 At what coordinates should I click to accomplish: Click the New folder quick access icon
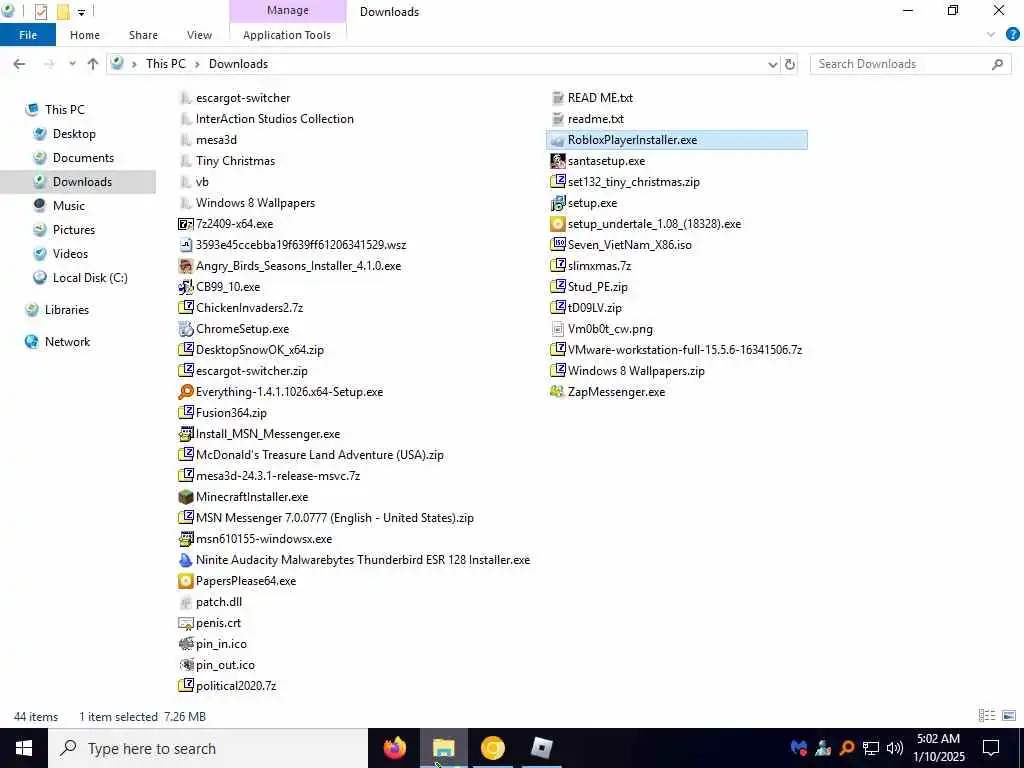pos(63,12)
